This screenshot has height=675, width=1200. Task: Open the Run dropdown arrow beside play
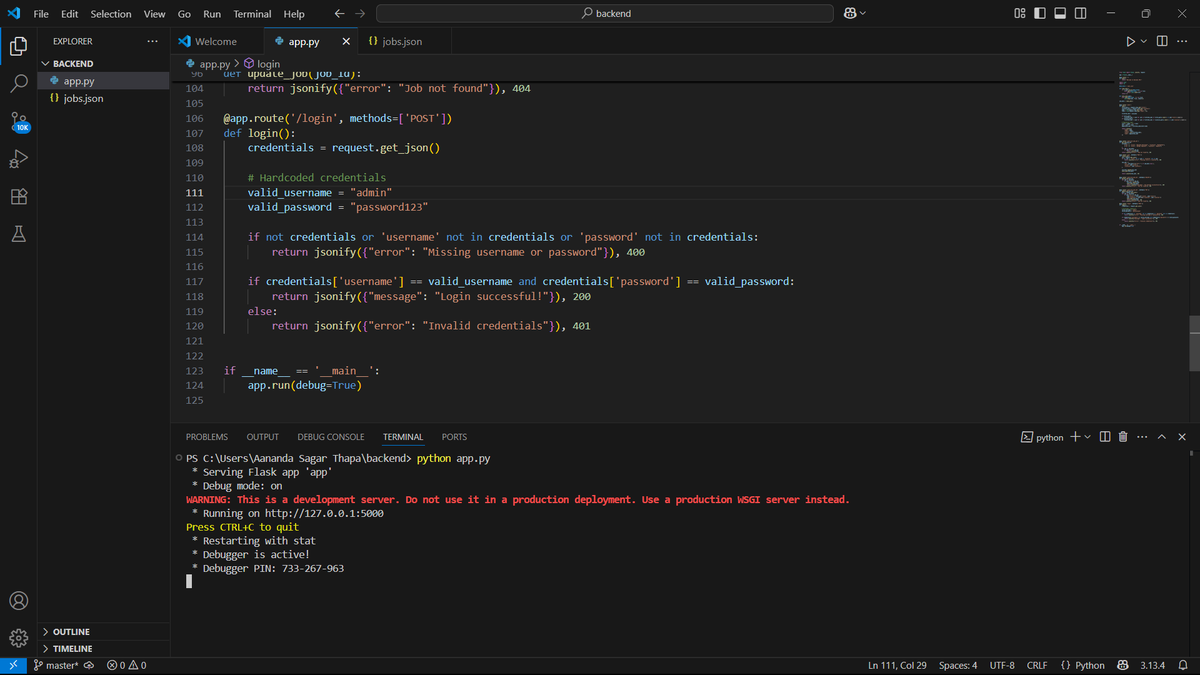tap(1144, 41)
